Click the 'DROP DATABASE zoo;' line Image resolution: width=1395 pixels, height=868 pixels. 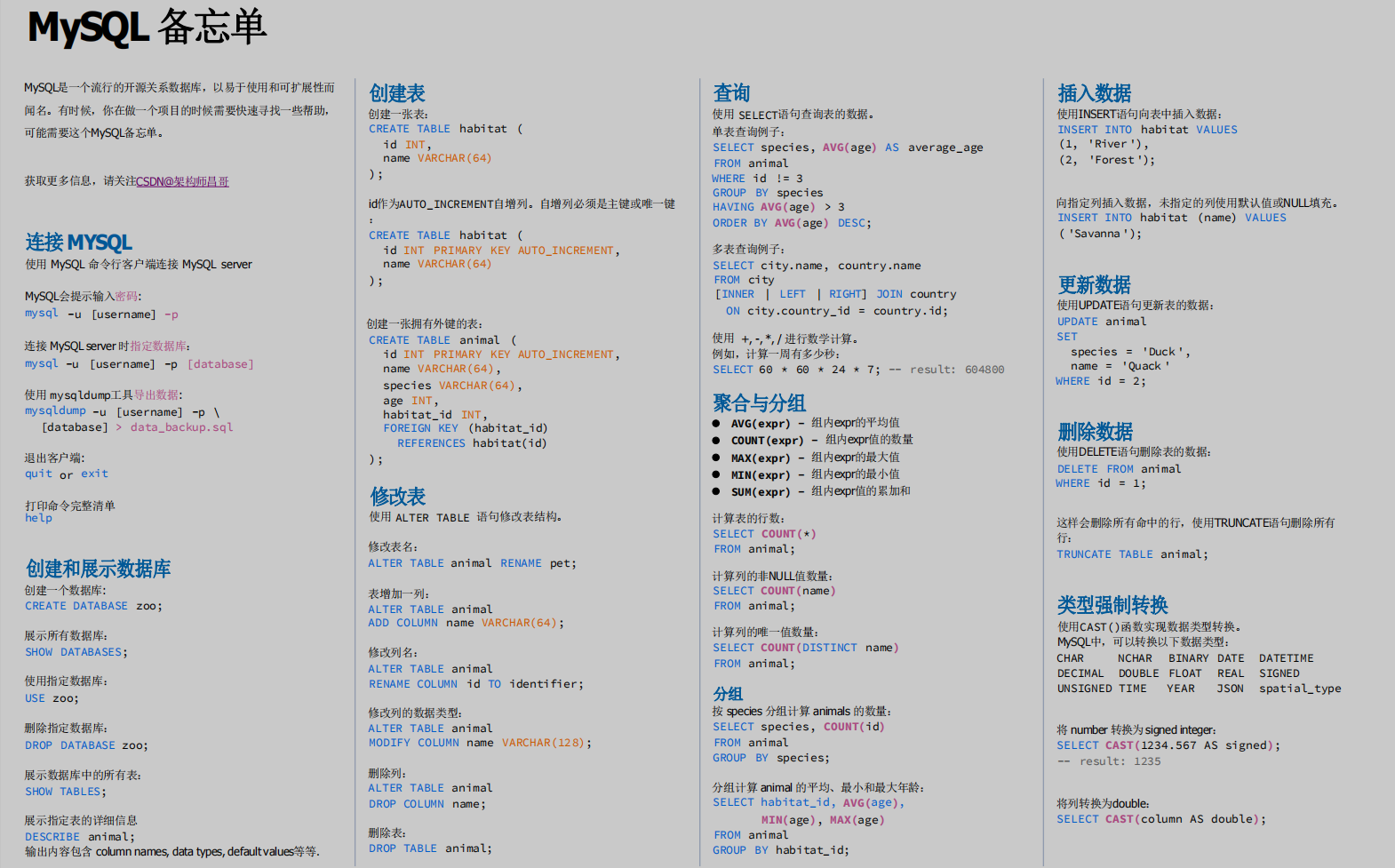pyautogui.click(x=86, y=745)
